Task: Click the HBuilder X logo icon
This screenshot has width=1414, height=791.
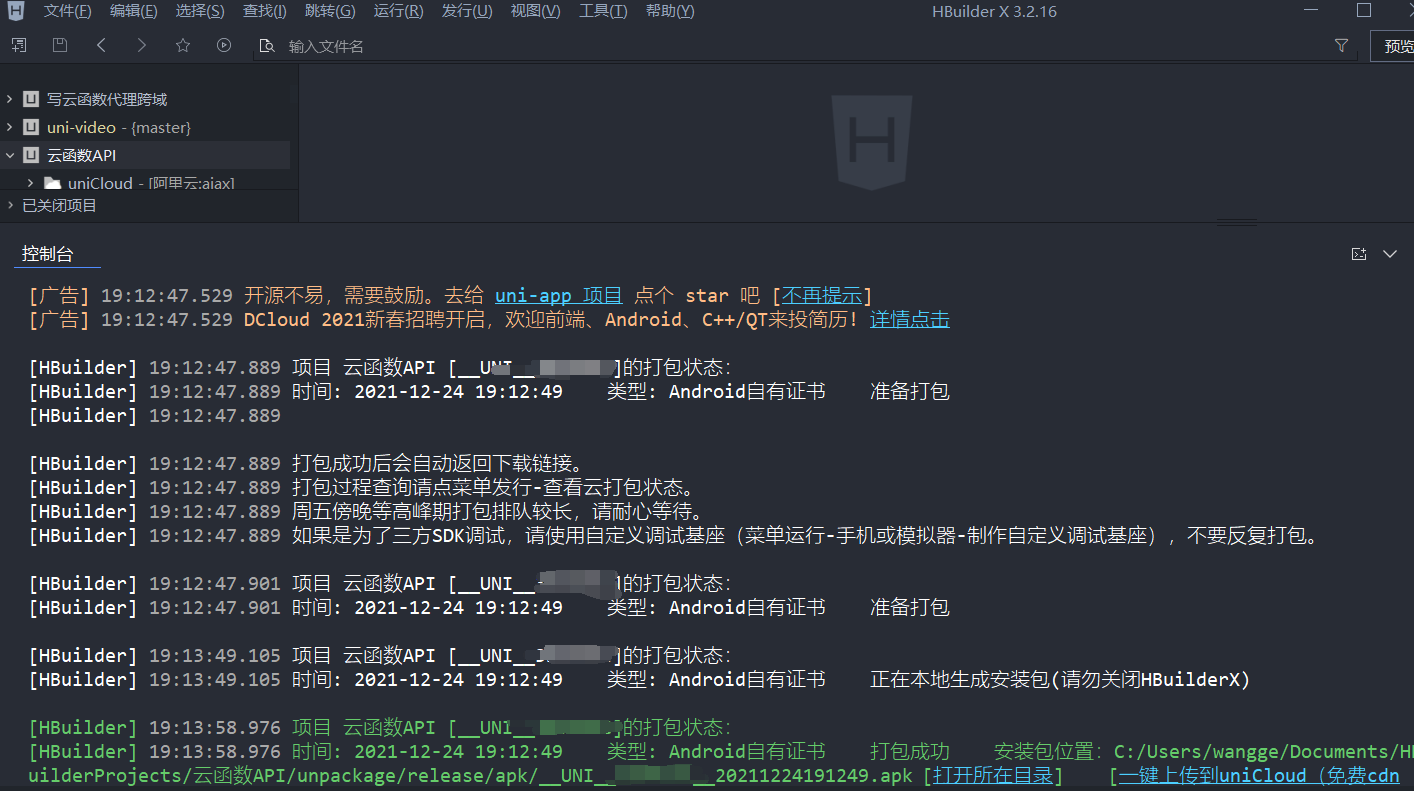Action: [x=16, y=11]
